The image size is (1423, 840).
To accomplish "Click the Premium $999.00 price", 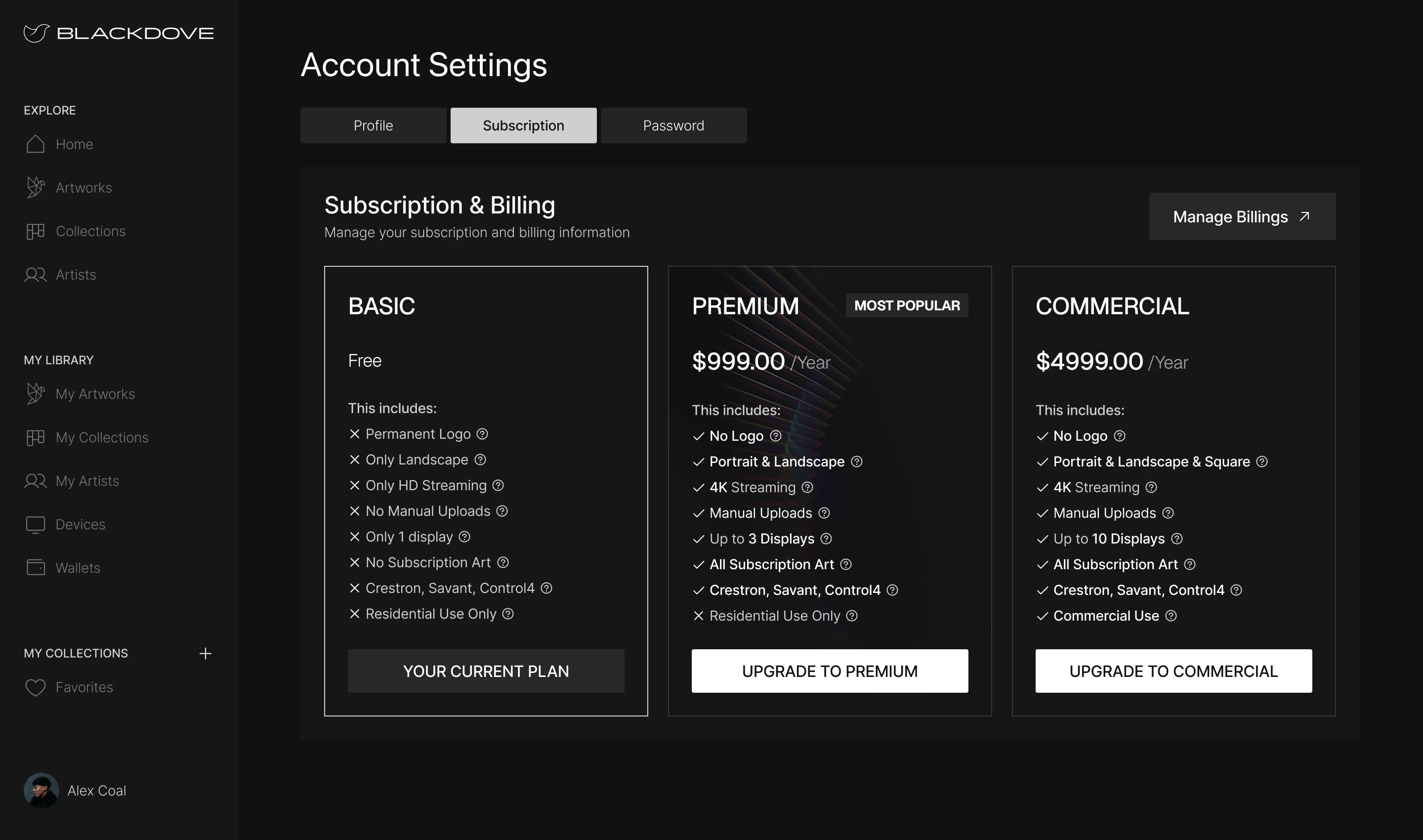I will 738,361.
